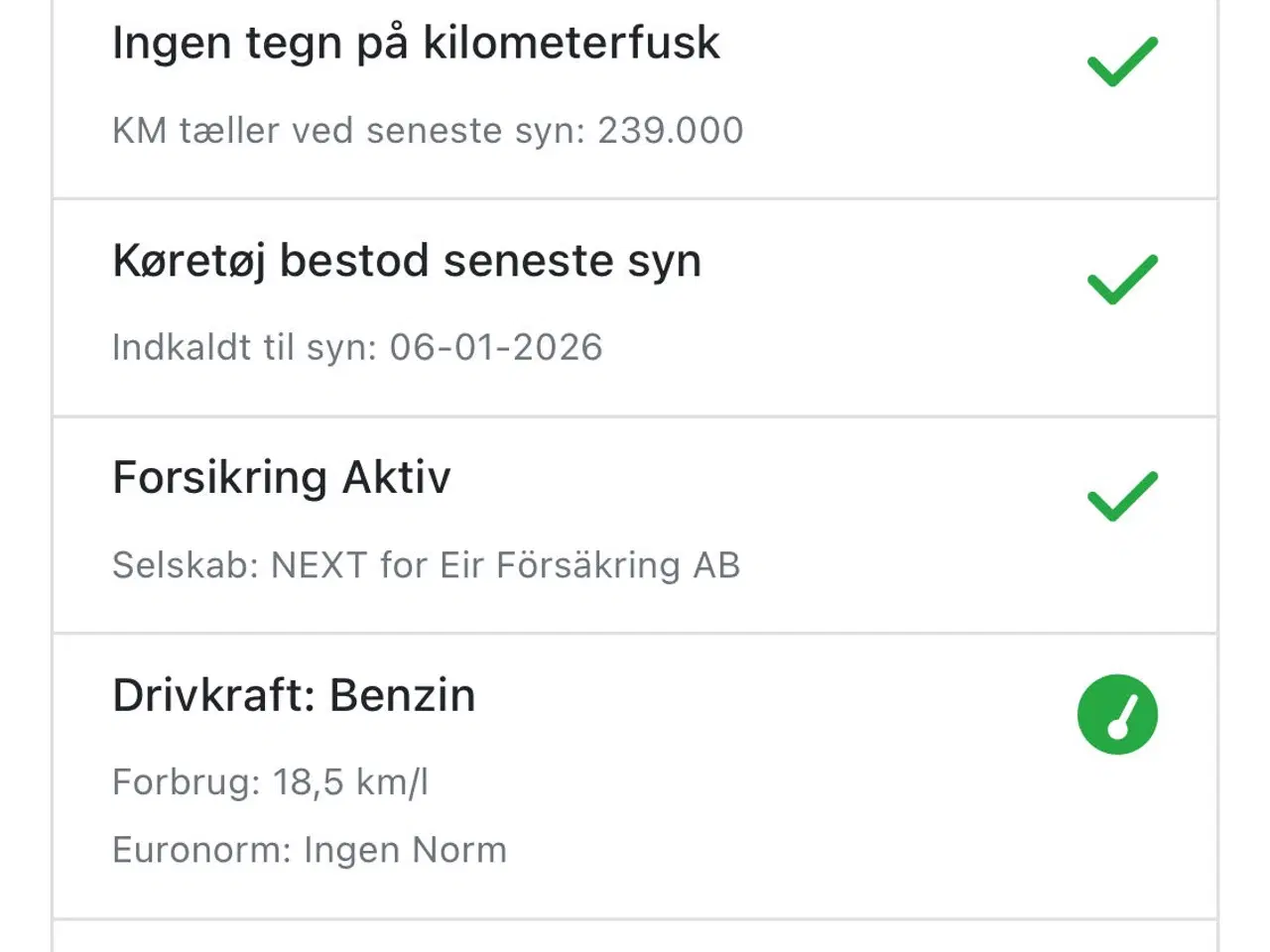Select the KM tæller reading 239.000
Image resolution: width=1270 pixels, height=952 pixels.
coord(429,130)
